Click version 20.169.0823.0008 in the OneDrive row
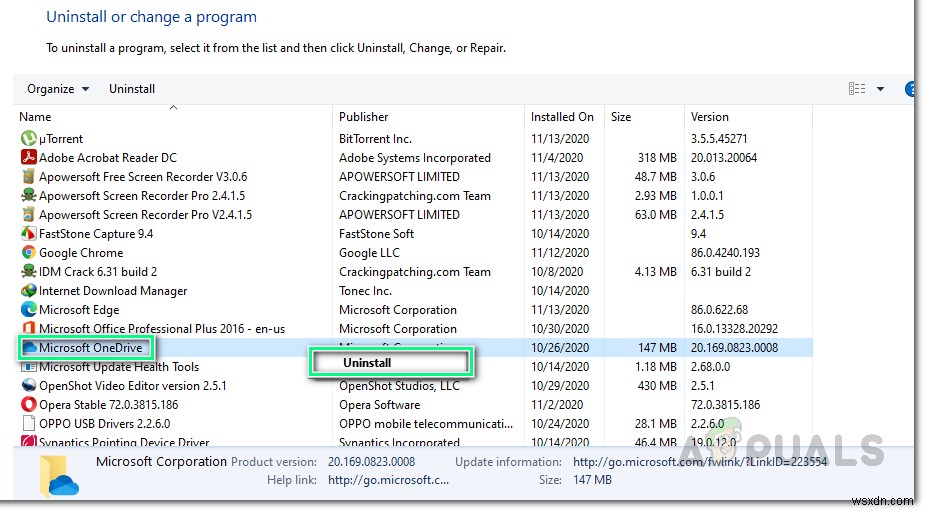Image resolution: width=925 pixels, height=511 pixels. [x=734, y=348]
